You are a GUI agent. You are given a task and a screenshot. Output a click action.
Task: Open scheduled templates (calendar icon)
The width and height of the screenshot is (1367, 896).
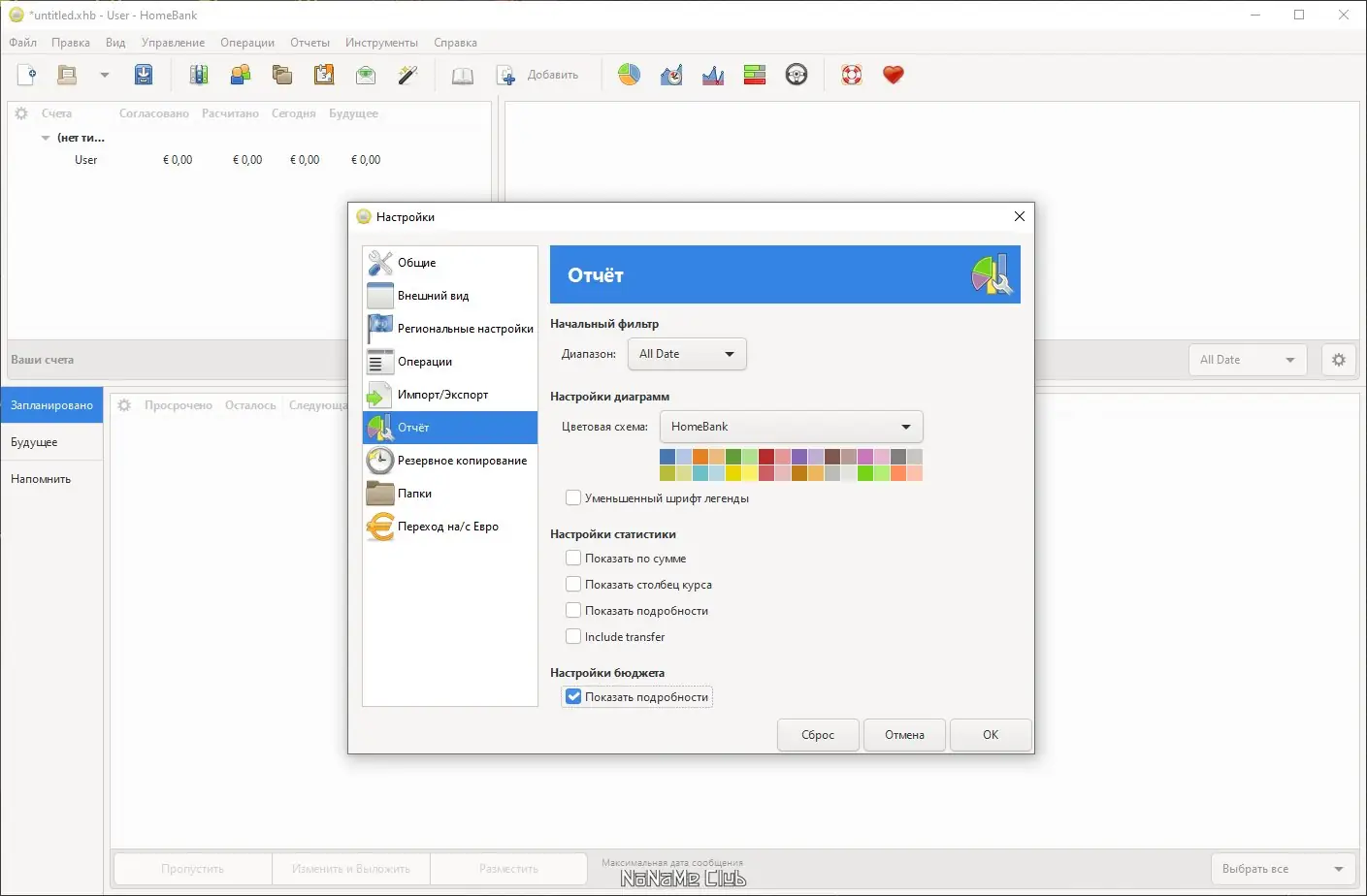tap(324, 75)
